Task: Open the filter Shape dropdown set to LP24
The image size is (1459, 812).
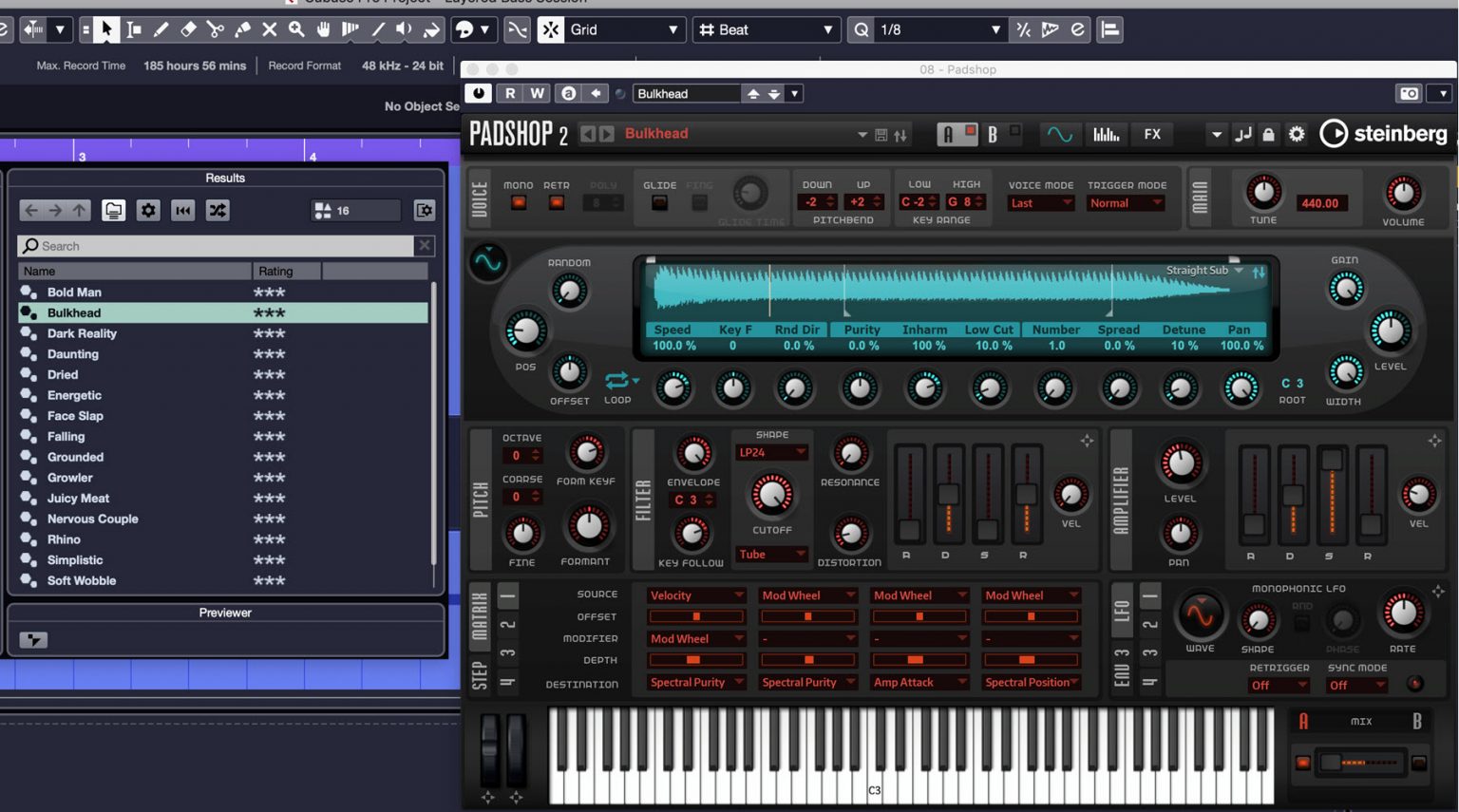Action: coord(770,452)
